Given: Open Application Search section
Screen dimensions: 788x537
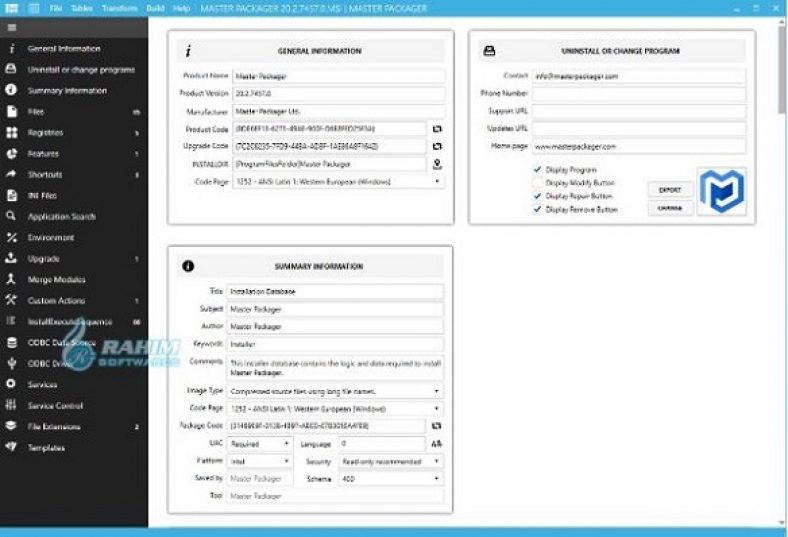Looking at the screenshot, I should (74, 217).
